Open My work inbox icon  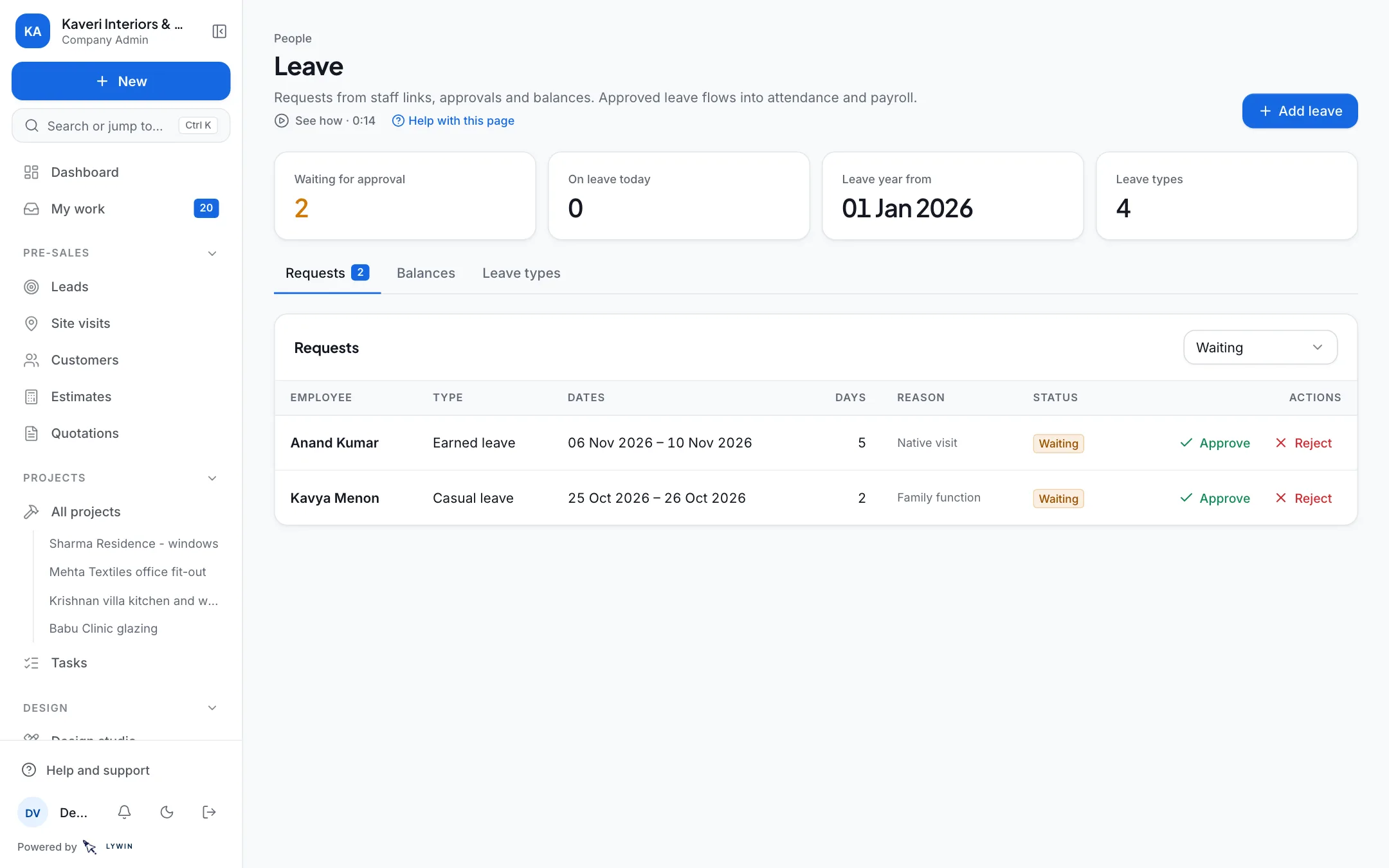[x=32, y=209]
